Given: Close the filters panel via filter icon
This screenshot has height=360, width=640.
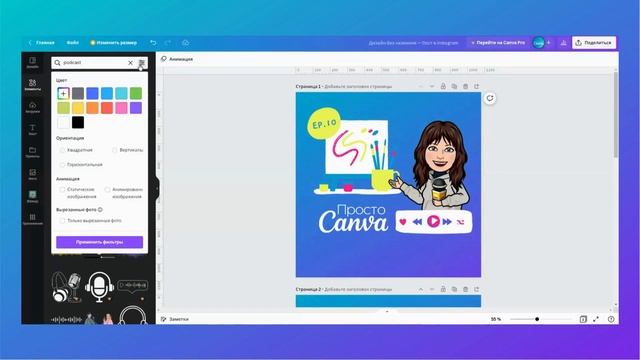Looking at the screenshot, I should point(142,63).
